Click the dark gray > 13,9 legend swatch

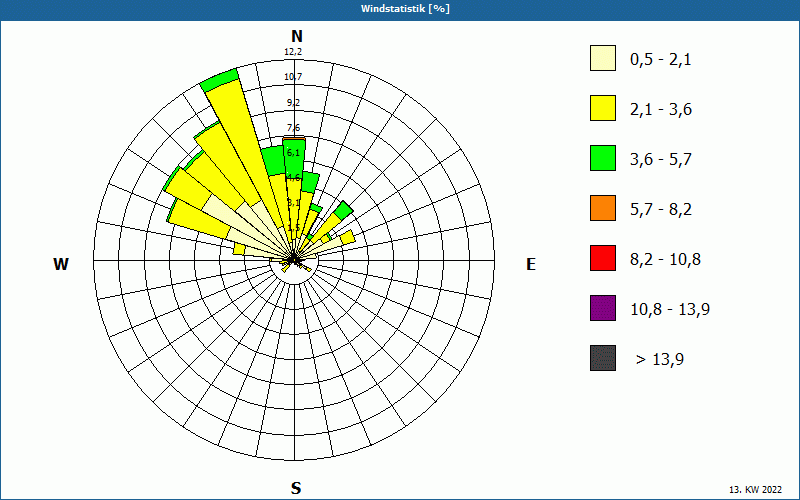pyautogui.click(x=603, y=358)
